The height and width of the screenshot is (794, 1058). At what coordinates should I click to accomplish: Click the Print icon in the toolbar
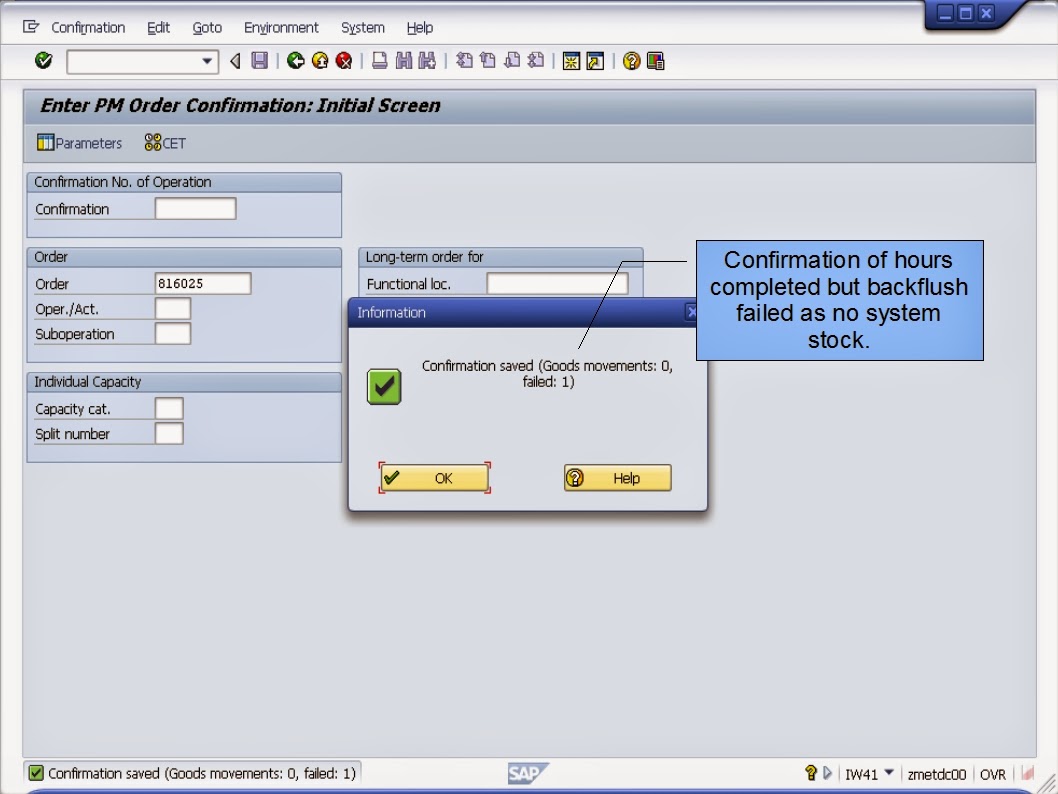[378, 61]
